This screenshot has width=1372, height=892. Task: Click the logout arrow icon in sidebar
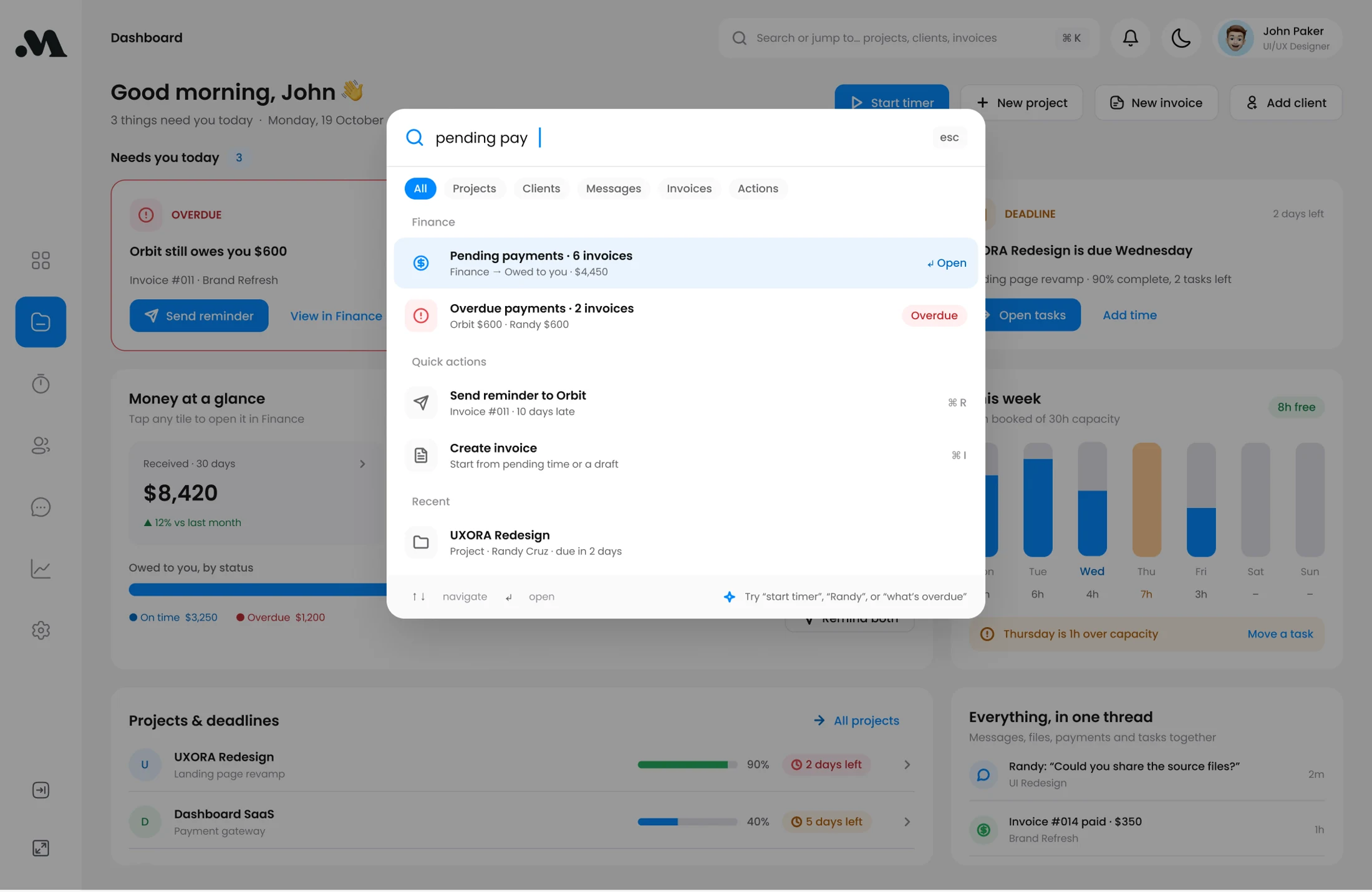pos(41,790)
